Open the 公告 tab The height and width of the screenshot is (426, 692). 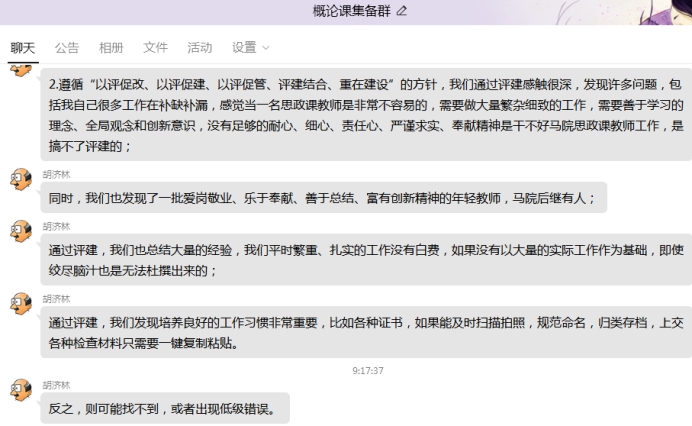click(x=67, y=47)
